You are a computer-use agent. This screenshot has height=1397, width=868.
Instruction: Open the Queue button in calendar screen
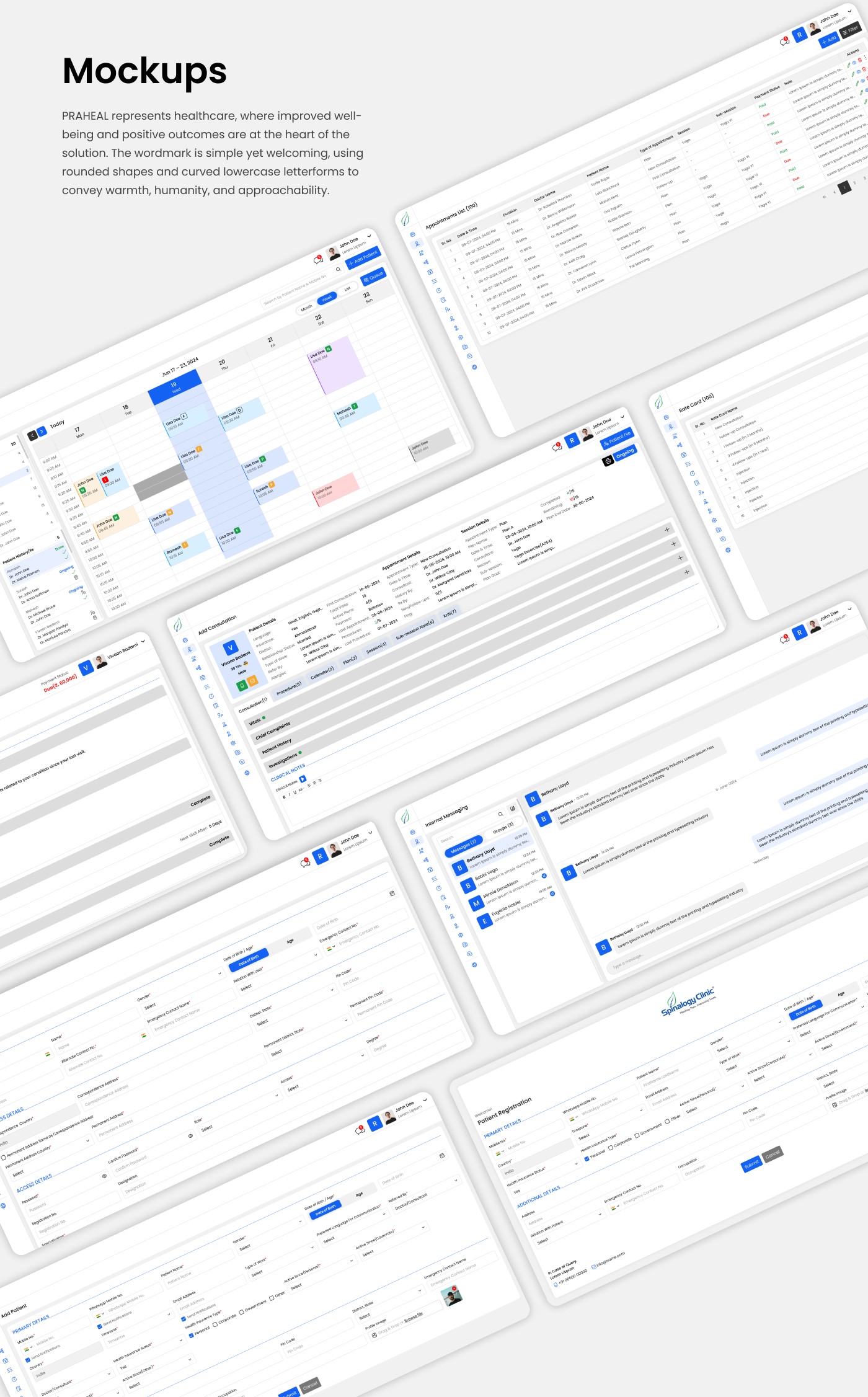(373, 277)
